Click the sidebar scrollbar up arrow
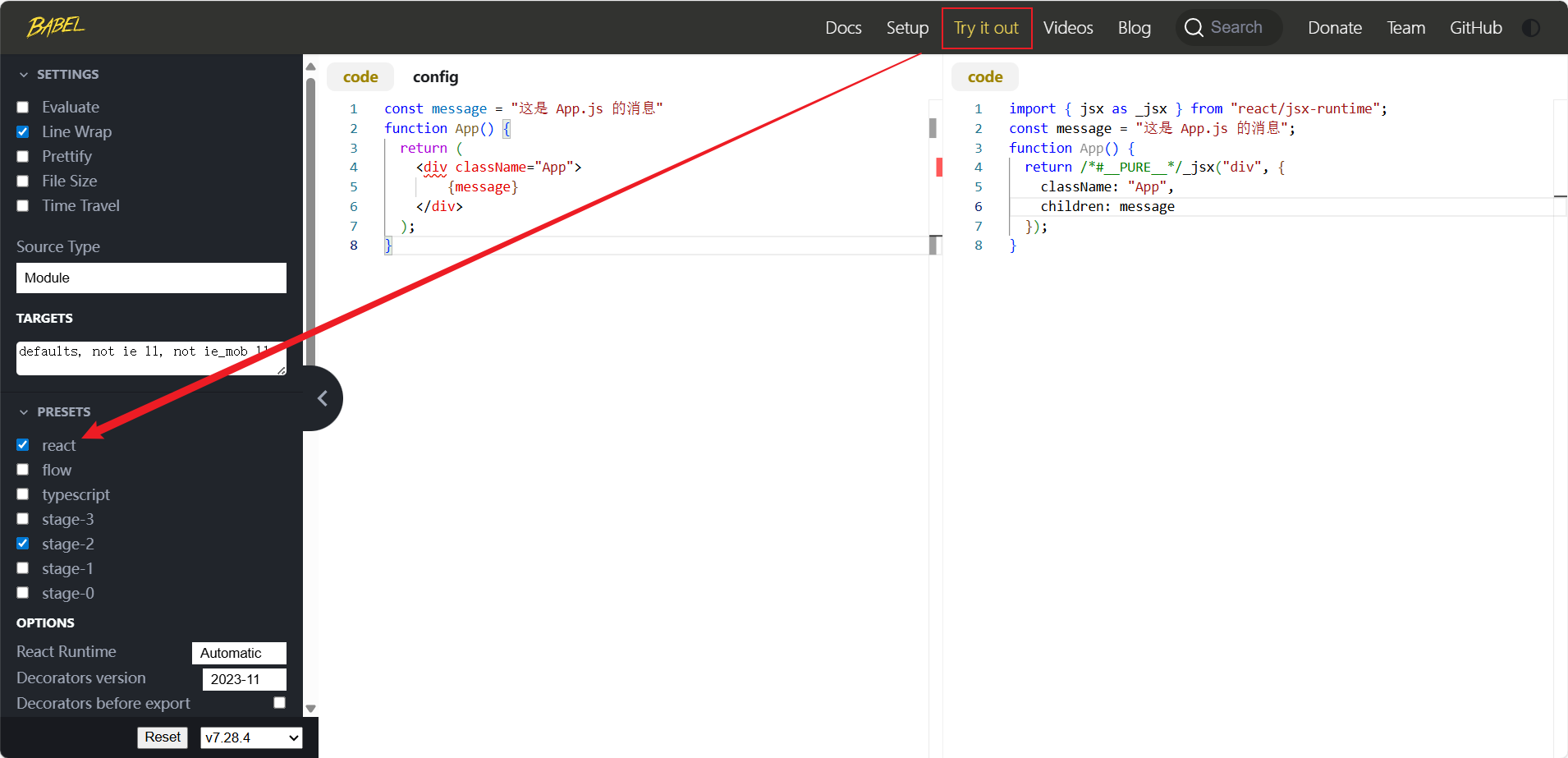This screenshot has width=1568, height=758. click(310, 67)
